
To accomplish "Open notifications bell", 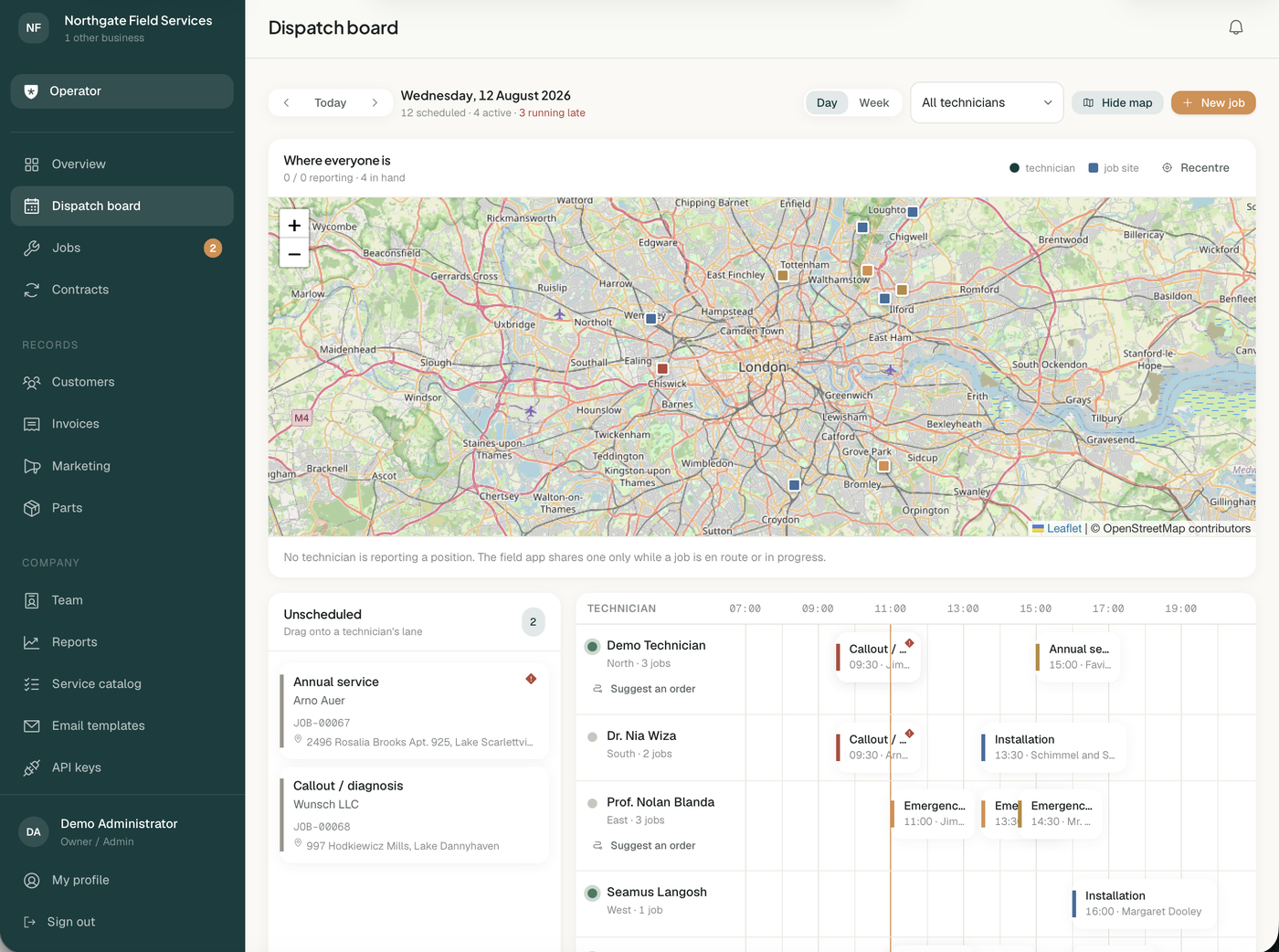I will 1235,27.
